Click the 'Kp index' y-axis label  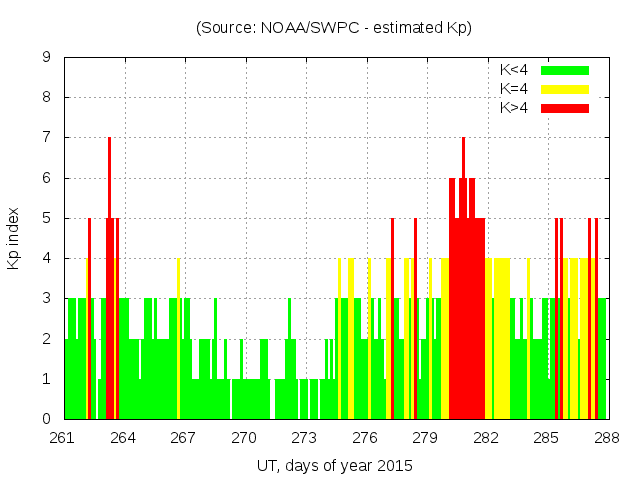27,238
